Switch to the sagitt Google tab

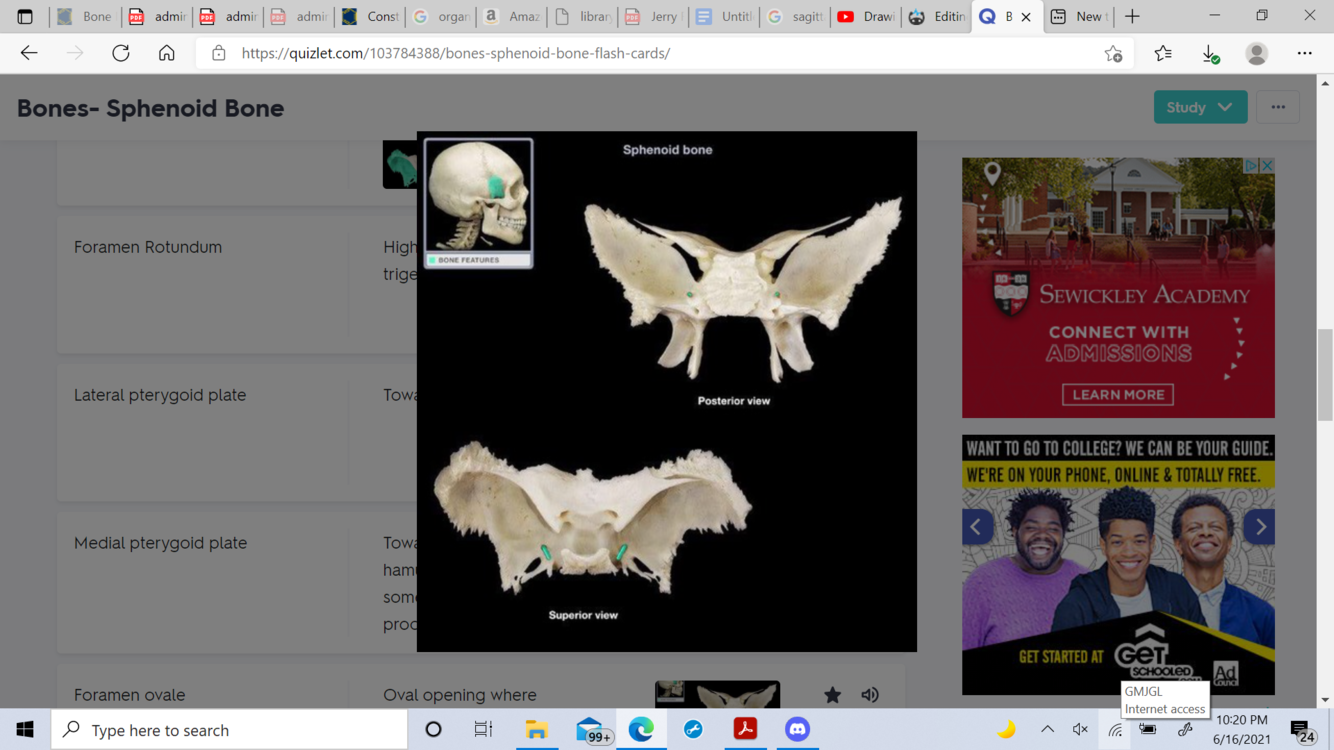click(x=796, y=16)
